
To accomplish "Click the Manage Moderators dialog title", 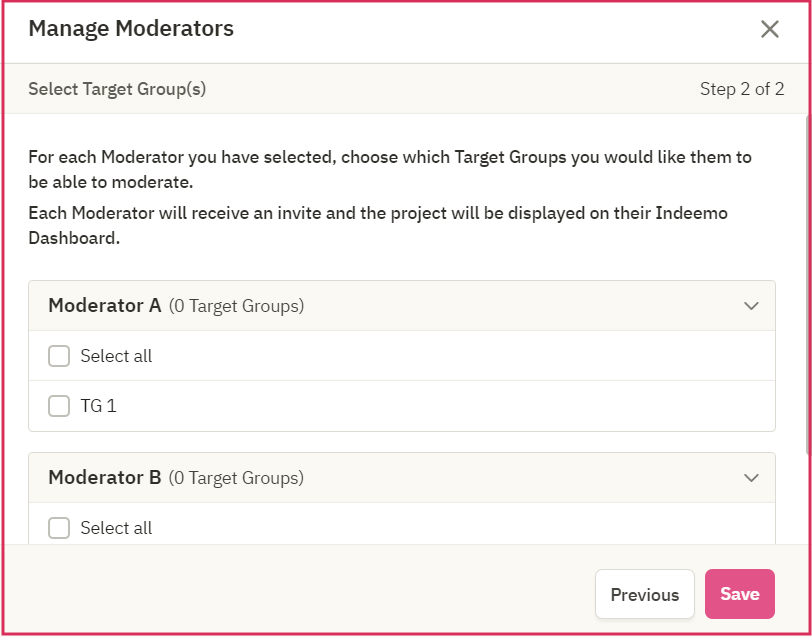I will 131,28.
